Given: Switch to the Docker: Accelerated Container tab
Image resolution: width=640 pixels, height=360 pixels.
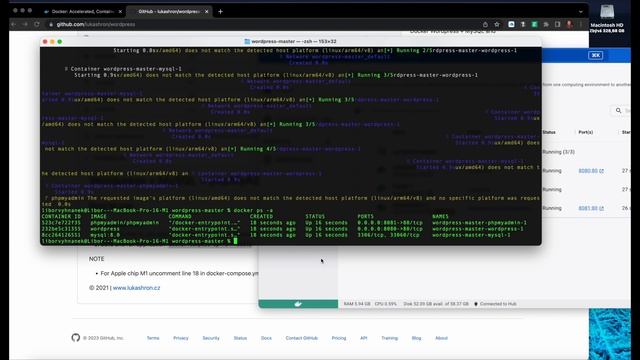Looking at the screenshot, I should [x=82, y=11].
